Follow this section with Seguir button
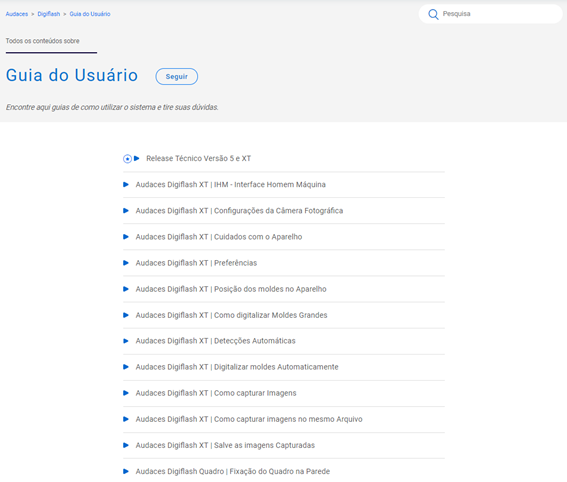This screenshot has width=567, height=482. 176,77
